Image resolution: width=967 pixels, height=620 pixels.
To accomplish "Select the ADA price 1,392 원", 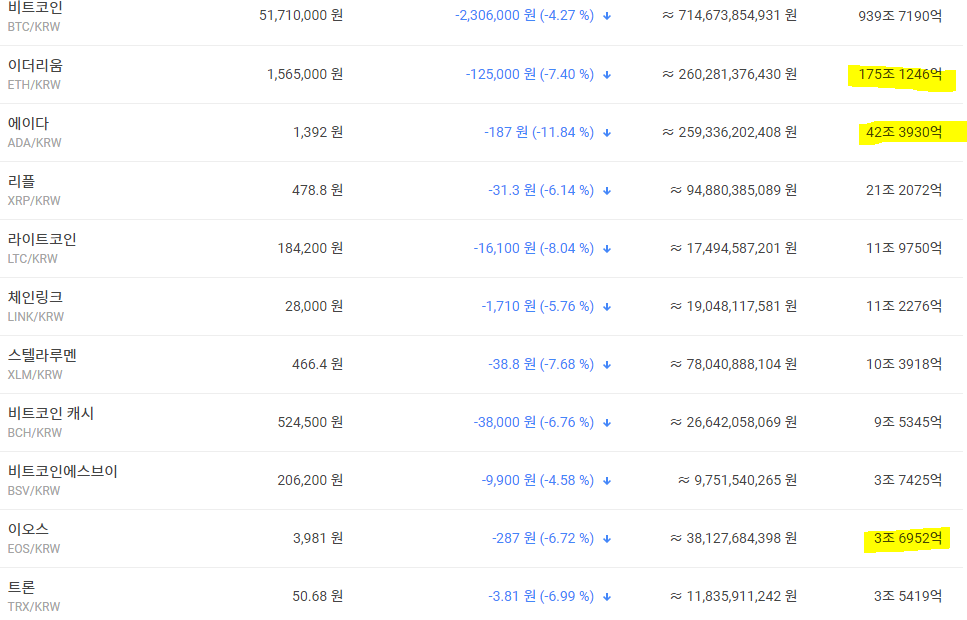I will point(318,132).
